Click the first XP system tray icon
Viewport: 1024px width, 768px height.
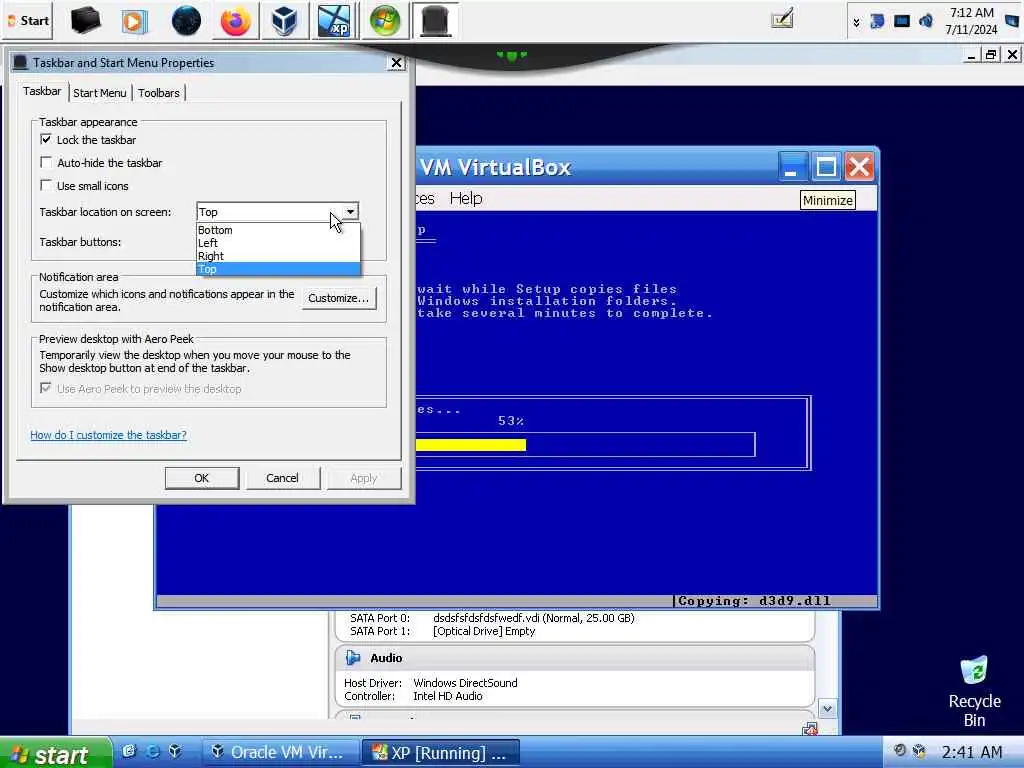tap(899, 751)
